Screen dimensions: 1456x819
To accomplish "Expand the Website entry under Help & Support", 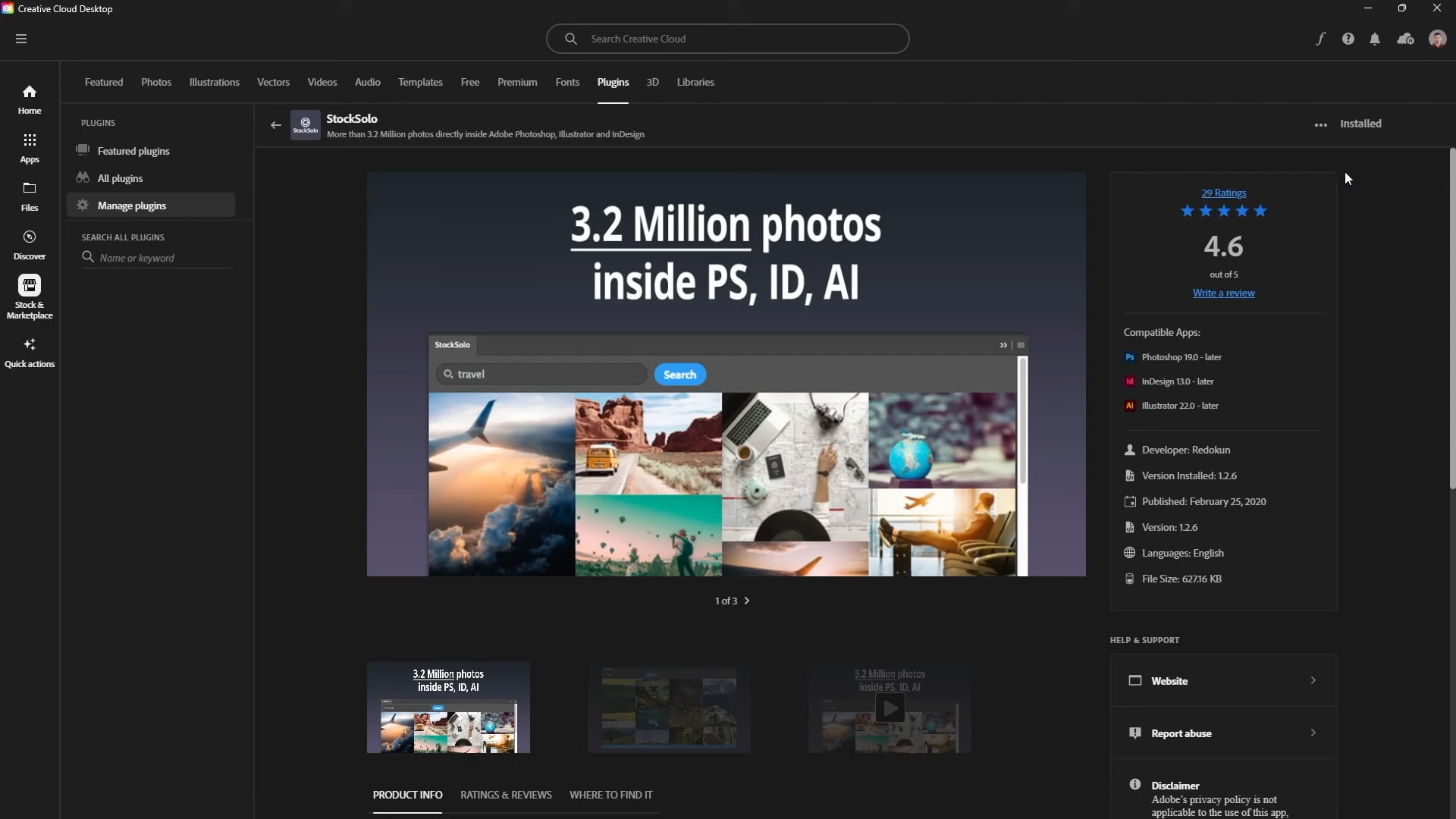I will click(x=1223, y=680).
